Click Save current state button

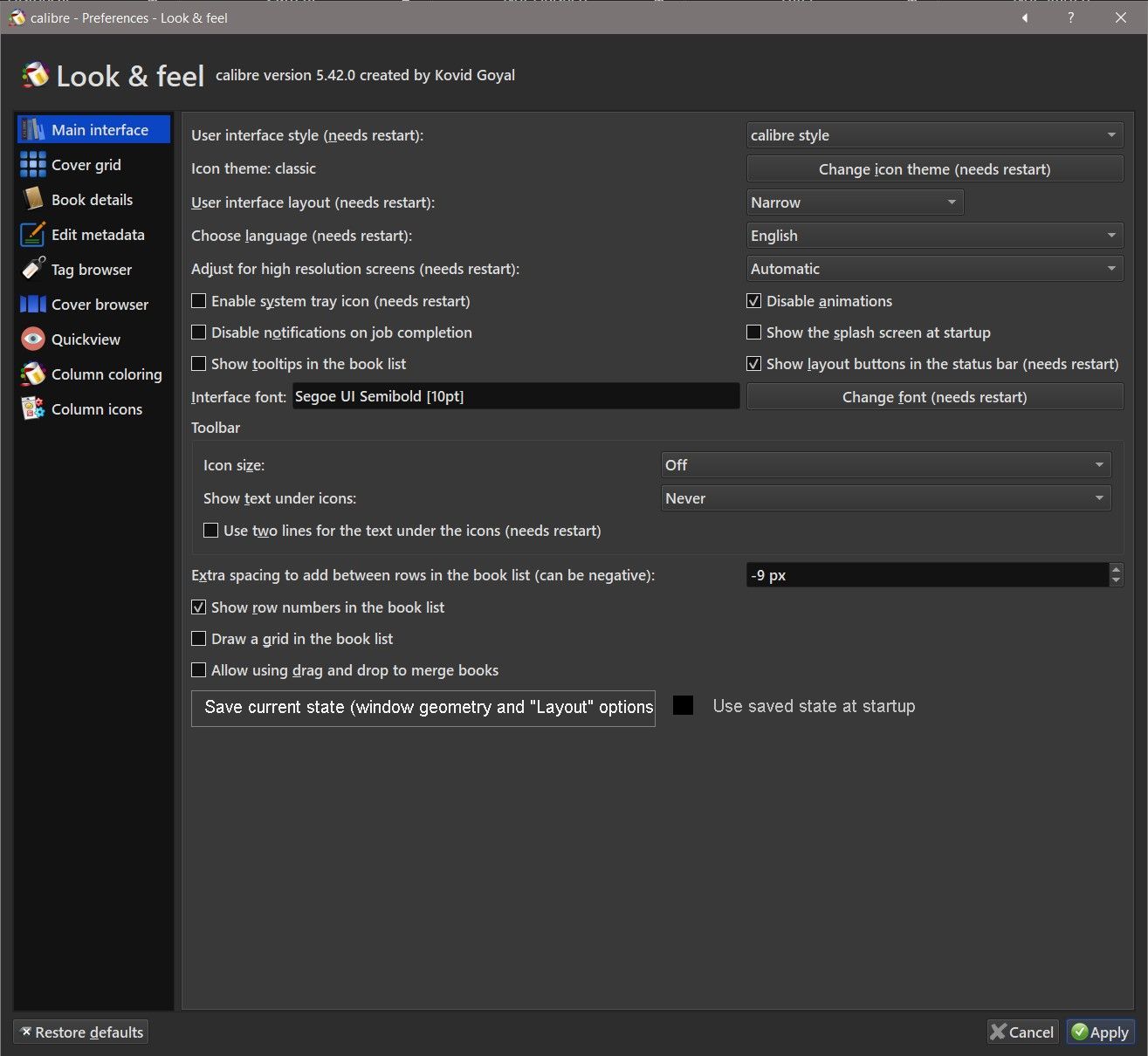[423, 707]
